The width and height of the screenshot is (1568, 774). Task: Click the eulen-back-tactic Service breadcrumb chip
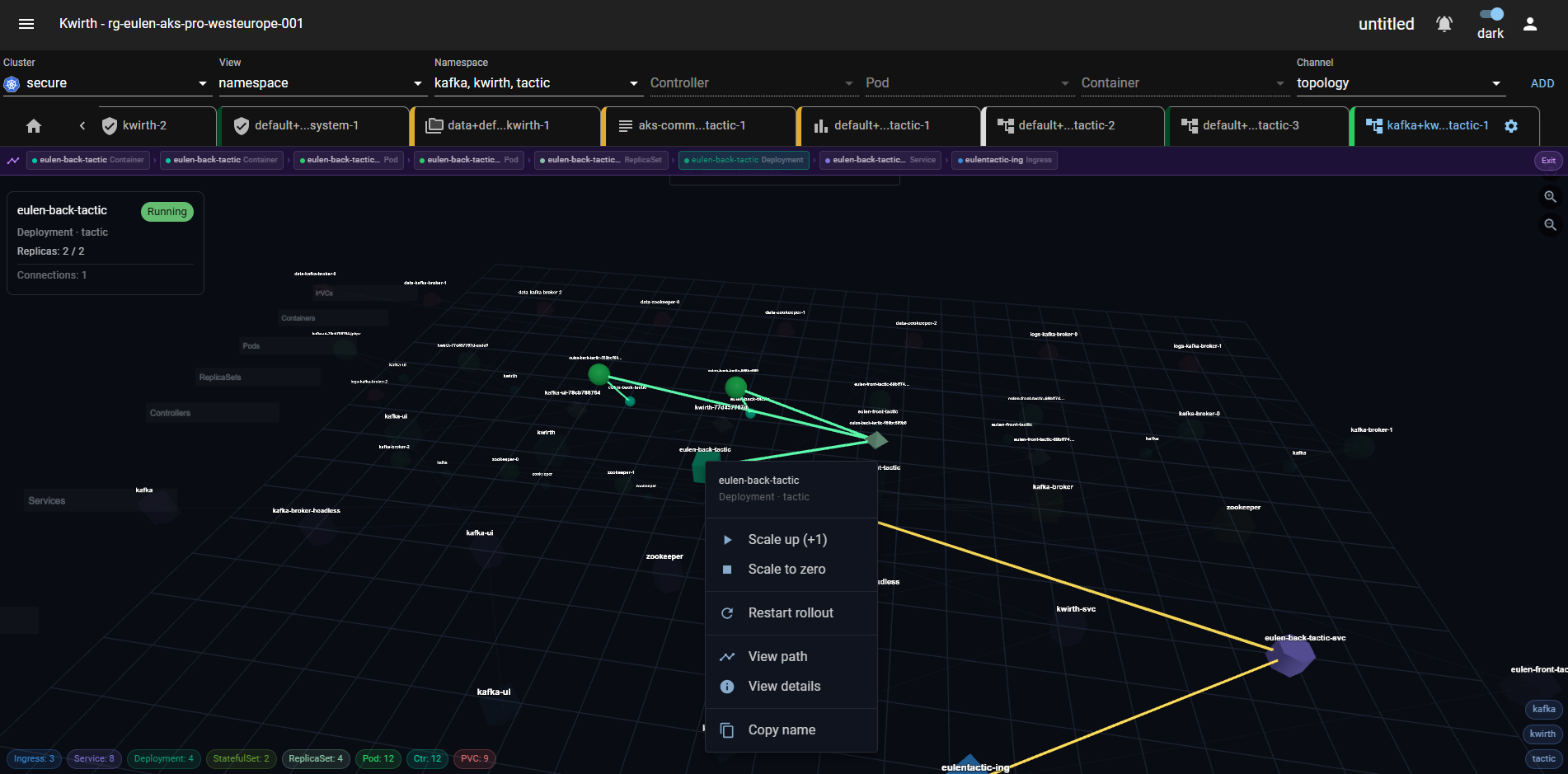(880, 161)
